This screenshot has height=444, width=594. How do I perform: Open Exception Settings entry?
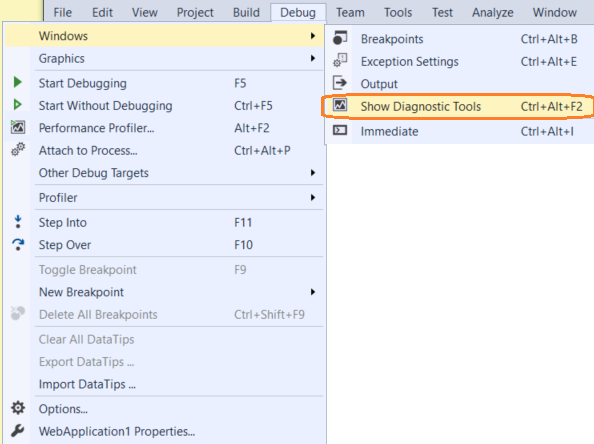[x=460, y=61]
